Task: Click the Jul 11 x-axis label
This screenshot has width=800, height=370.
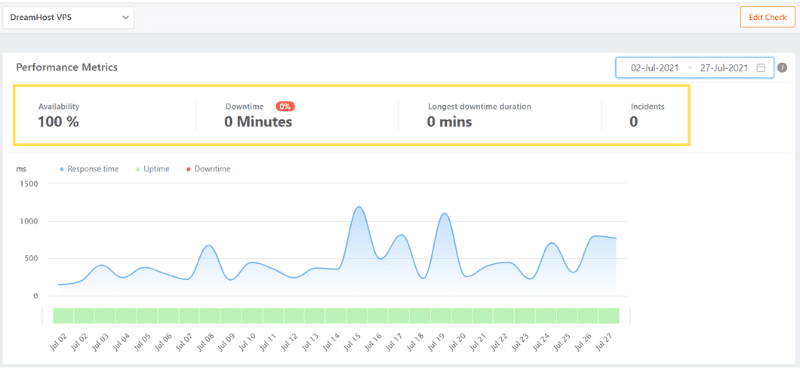Action: pos(268,342)
